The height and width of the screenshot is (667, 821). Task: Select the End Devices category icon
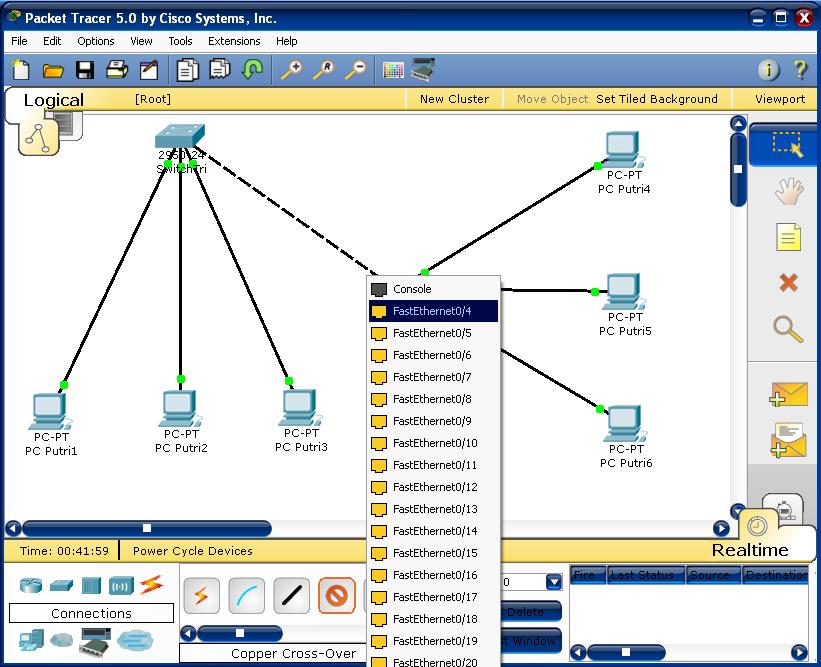tap(31, 640)
